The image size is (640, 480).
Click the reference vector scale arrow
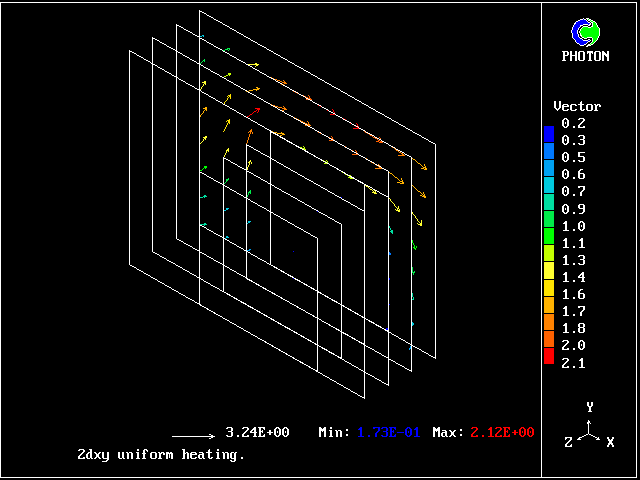(194, 436)
